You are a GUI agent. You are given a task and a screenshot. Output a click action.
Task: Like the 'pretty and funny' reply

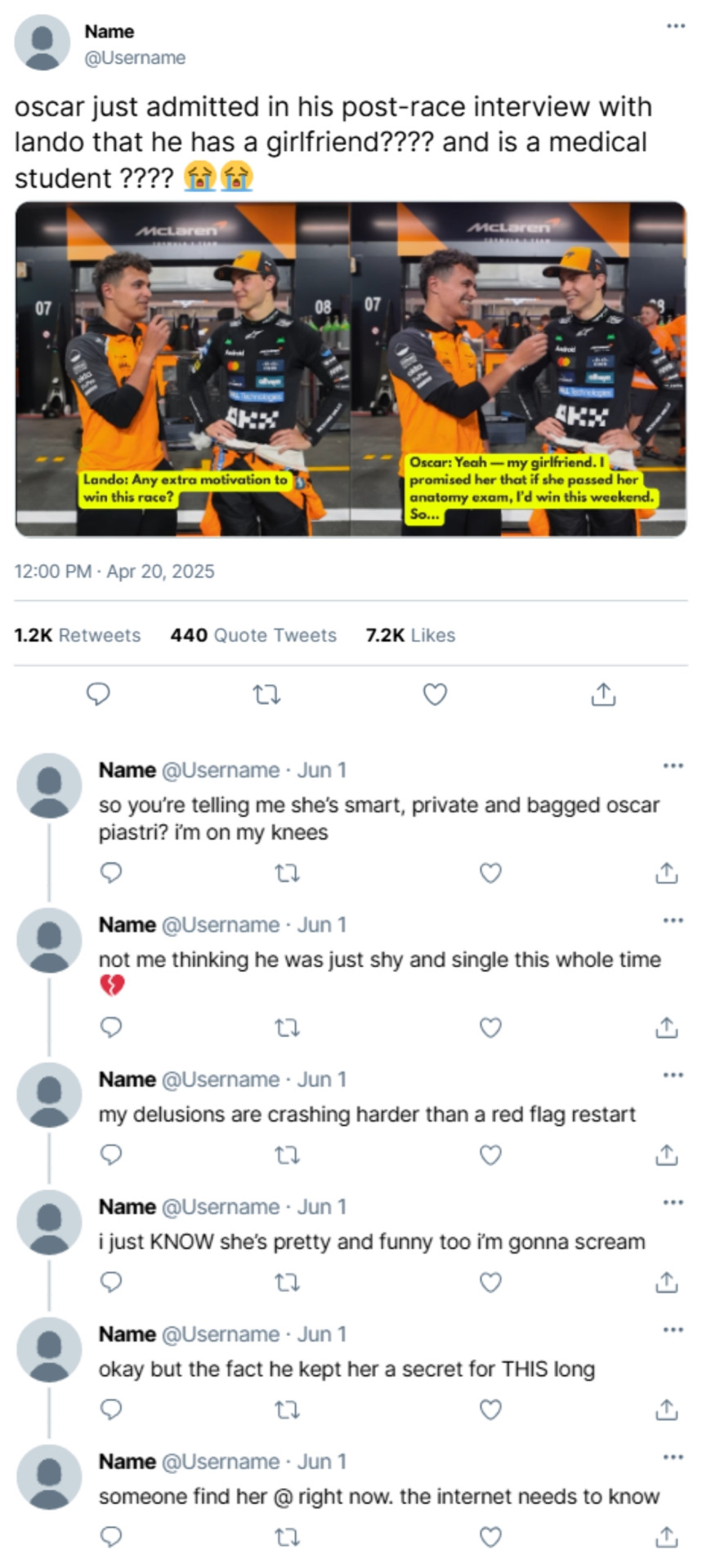pos(490,1282)
